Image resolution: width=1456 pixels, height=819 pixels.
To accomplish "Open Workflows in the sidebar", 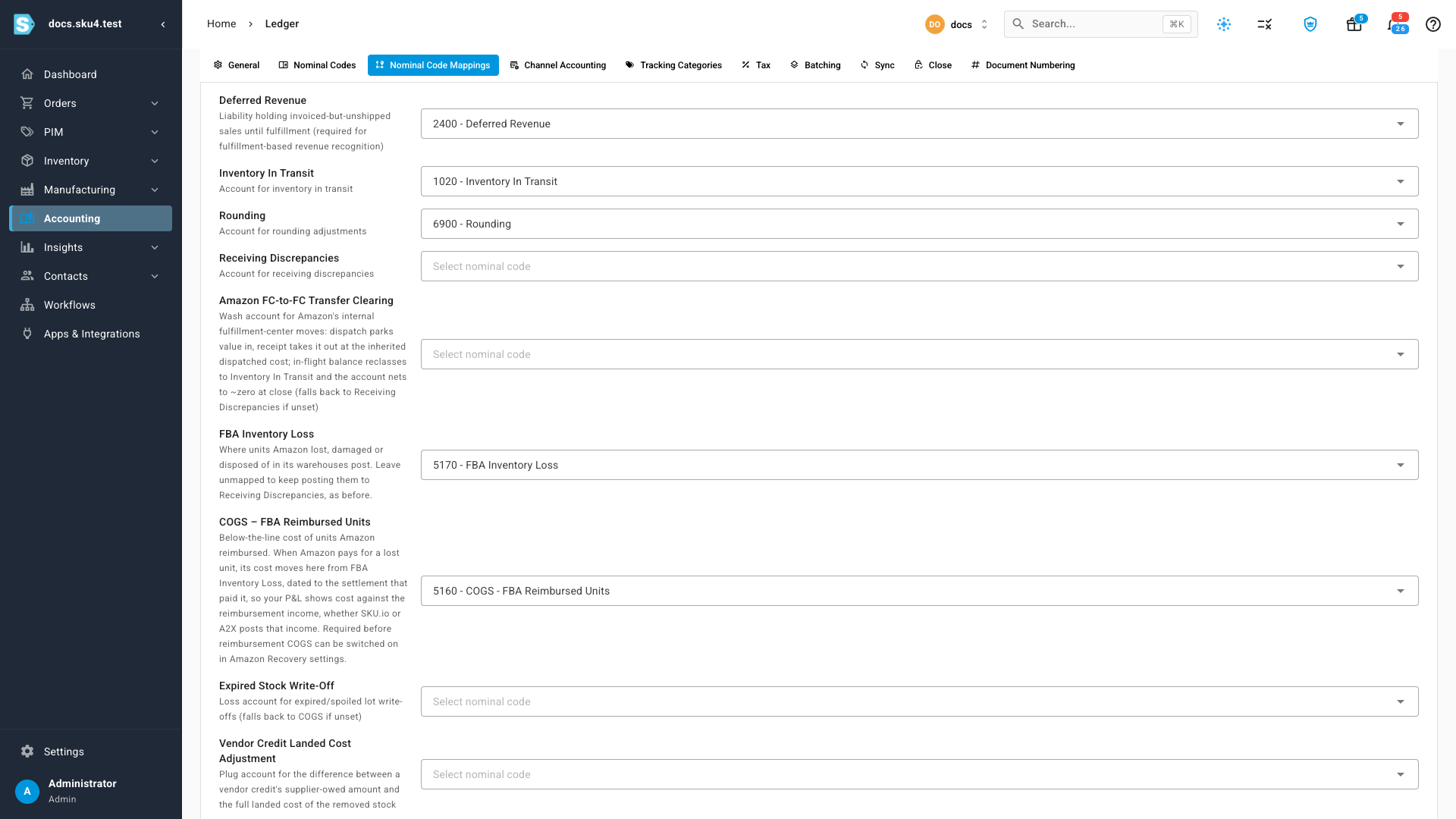I will pyautogui.click(x=91, y=305).
